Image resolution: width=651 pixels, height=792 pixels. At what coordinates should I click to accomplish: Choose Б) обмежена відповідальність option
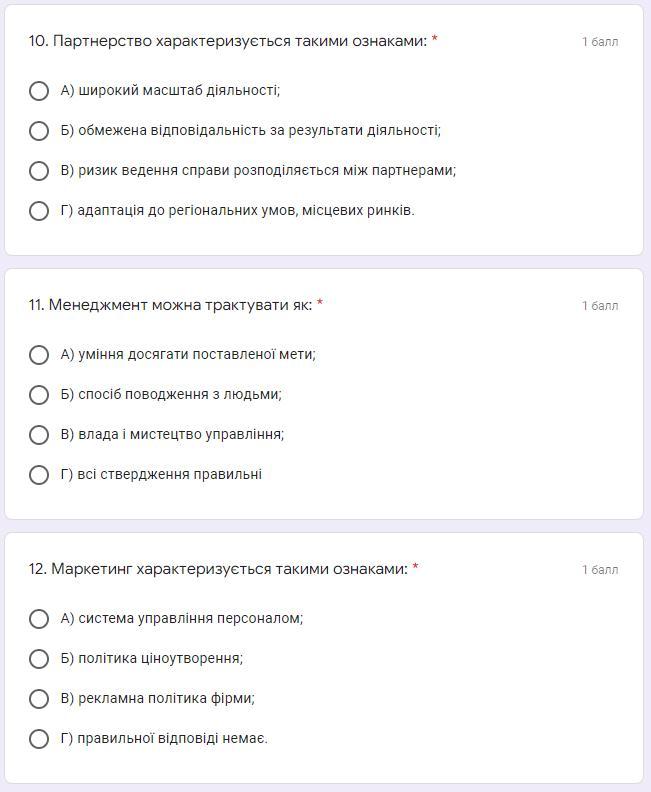tap(39, 131)
